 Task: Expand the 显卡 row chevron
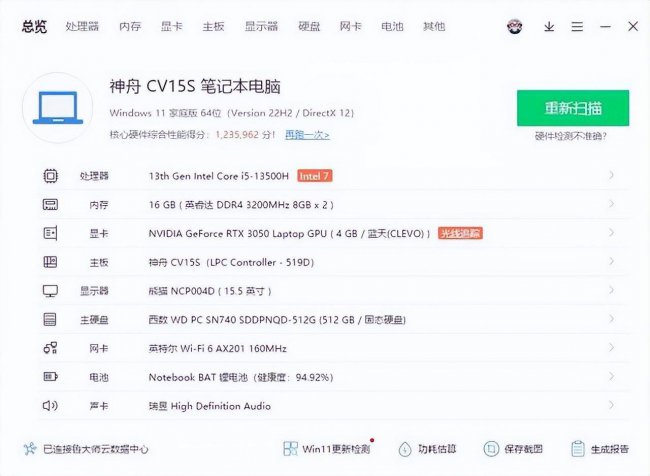click(611, 233)
